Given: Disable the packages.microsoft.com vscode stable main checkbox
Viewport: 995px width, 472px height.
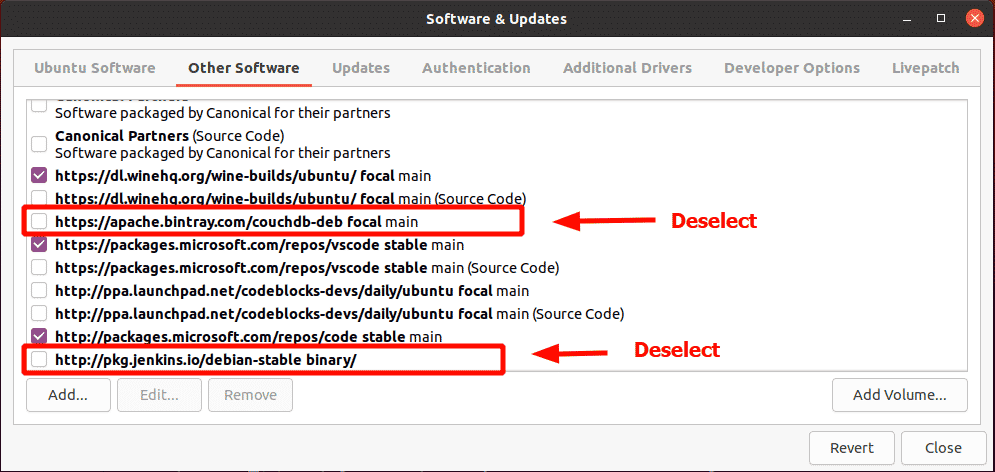Looking at the screenshot, I should [x=39, y=244].
